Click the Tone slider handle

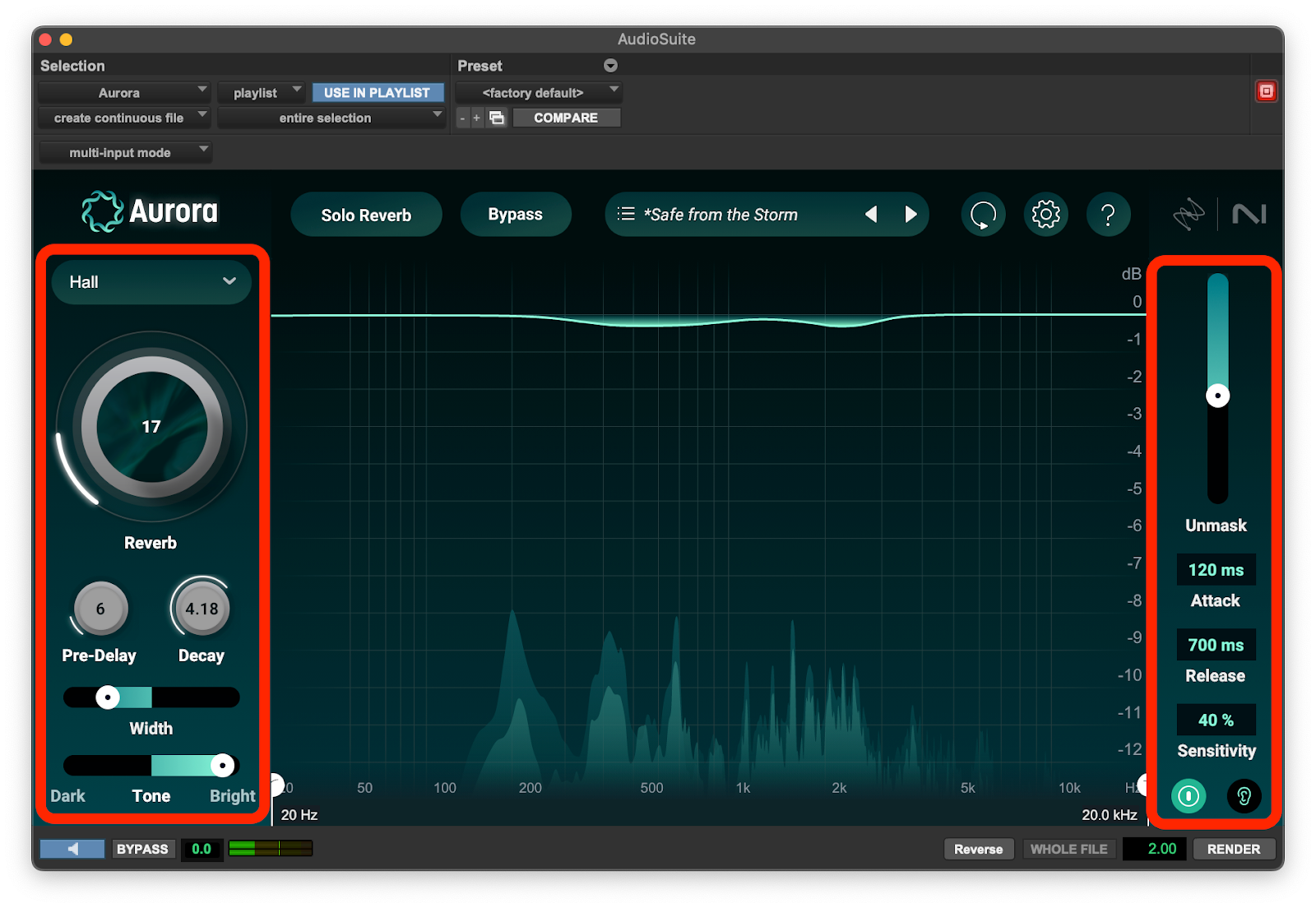[222, 766]
